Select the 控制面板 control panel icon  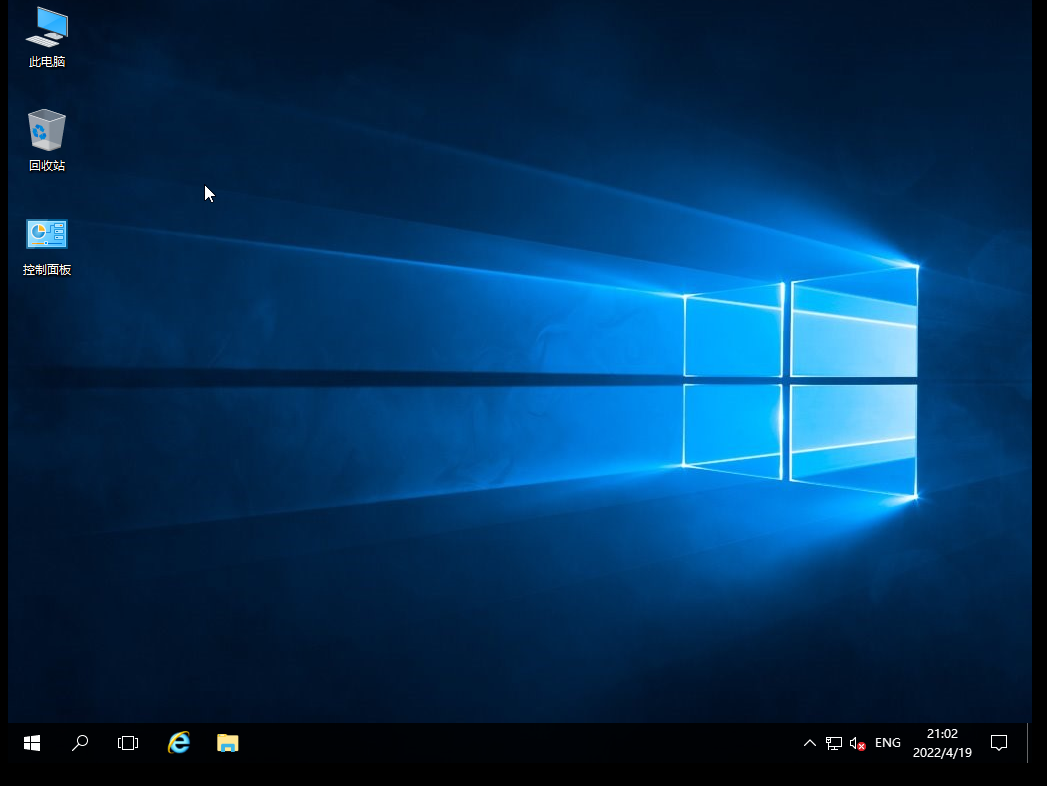[47, 246]
